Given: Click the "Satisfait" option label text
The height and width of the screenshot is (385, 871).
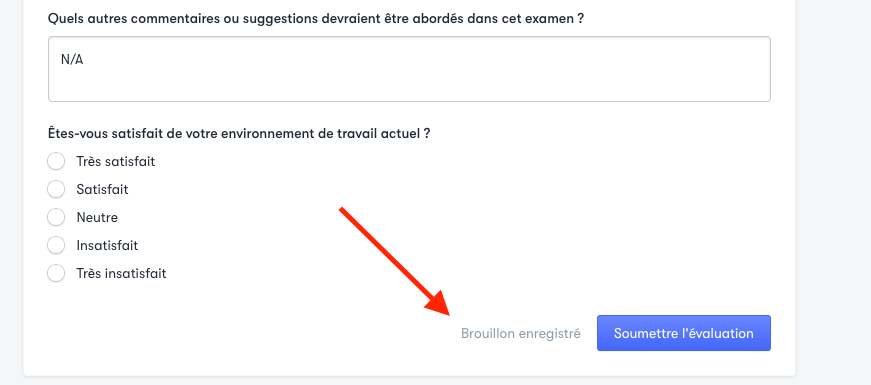Looking at the screenshot, I should click(102, 189).
